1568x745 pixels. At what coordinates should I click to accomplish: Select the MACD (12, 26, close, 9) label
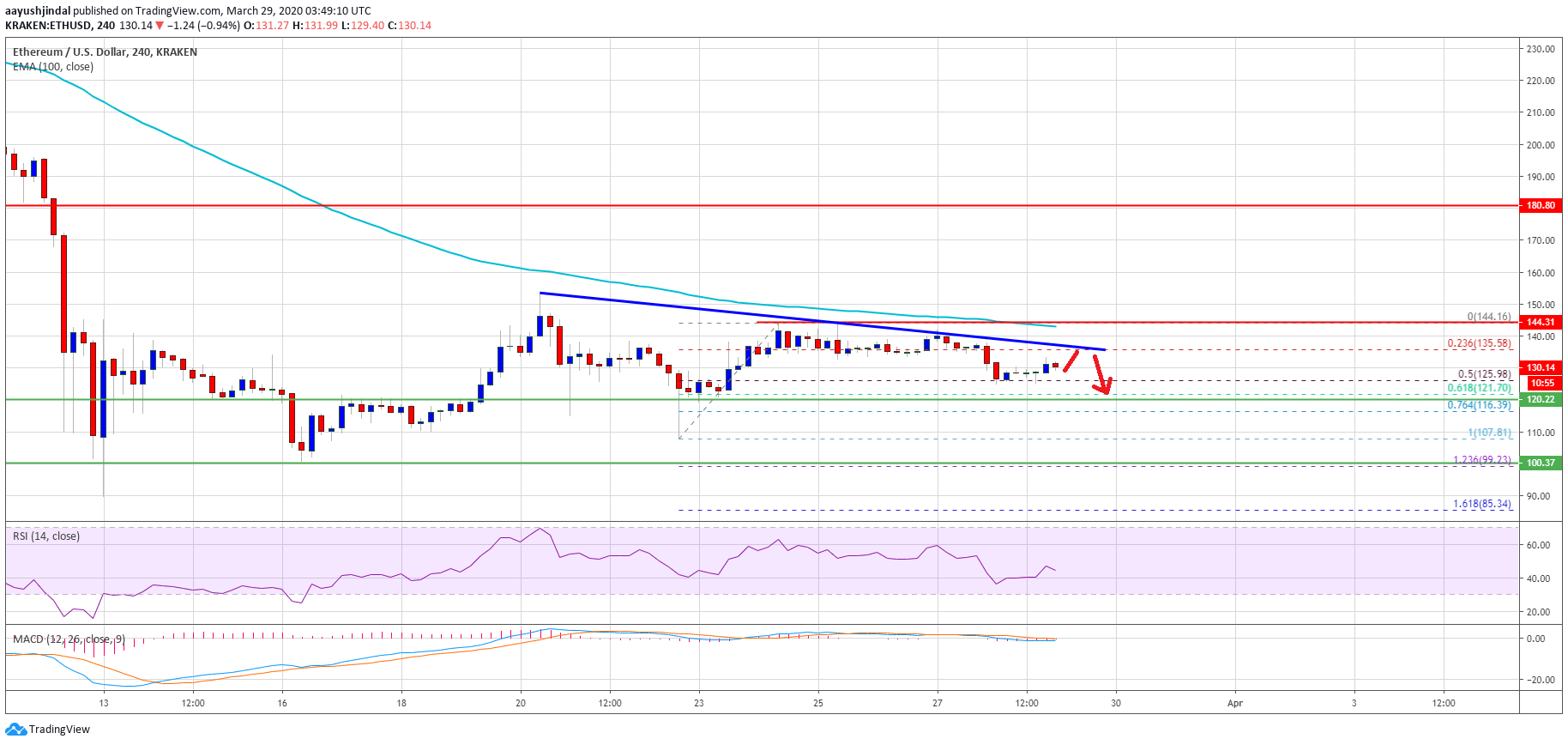pos(69,639)
